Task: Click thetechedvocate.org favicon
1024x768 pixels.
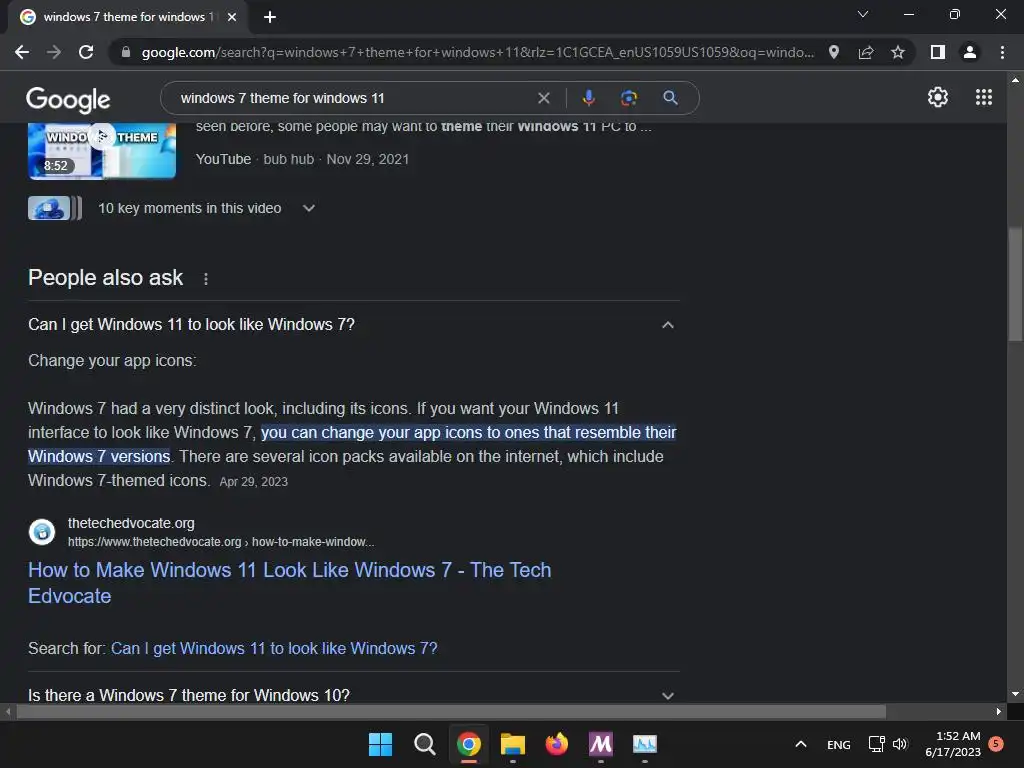Action: (42, 532)
